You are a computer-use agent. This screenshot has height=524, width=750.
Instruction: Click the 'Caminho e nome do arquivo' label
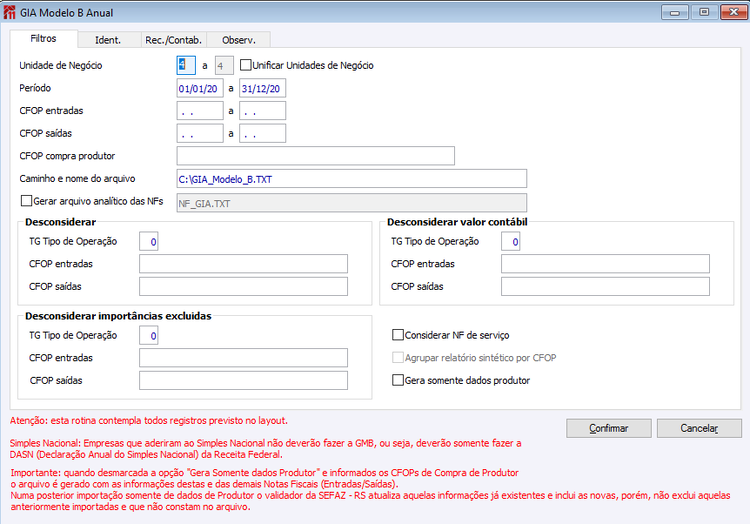[77, 179]
